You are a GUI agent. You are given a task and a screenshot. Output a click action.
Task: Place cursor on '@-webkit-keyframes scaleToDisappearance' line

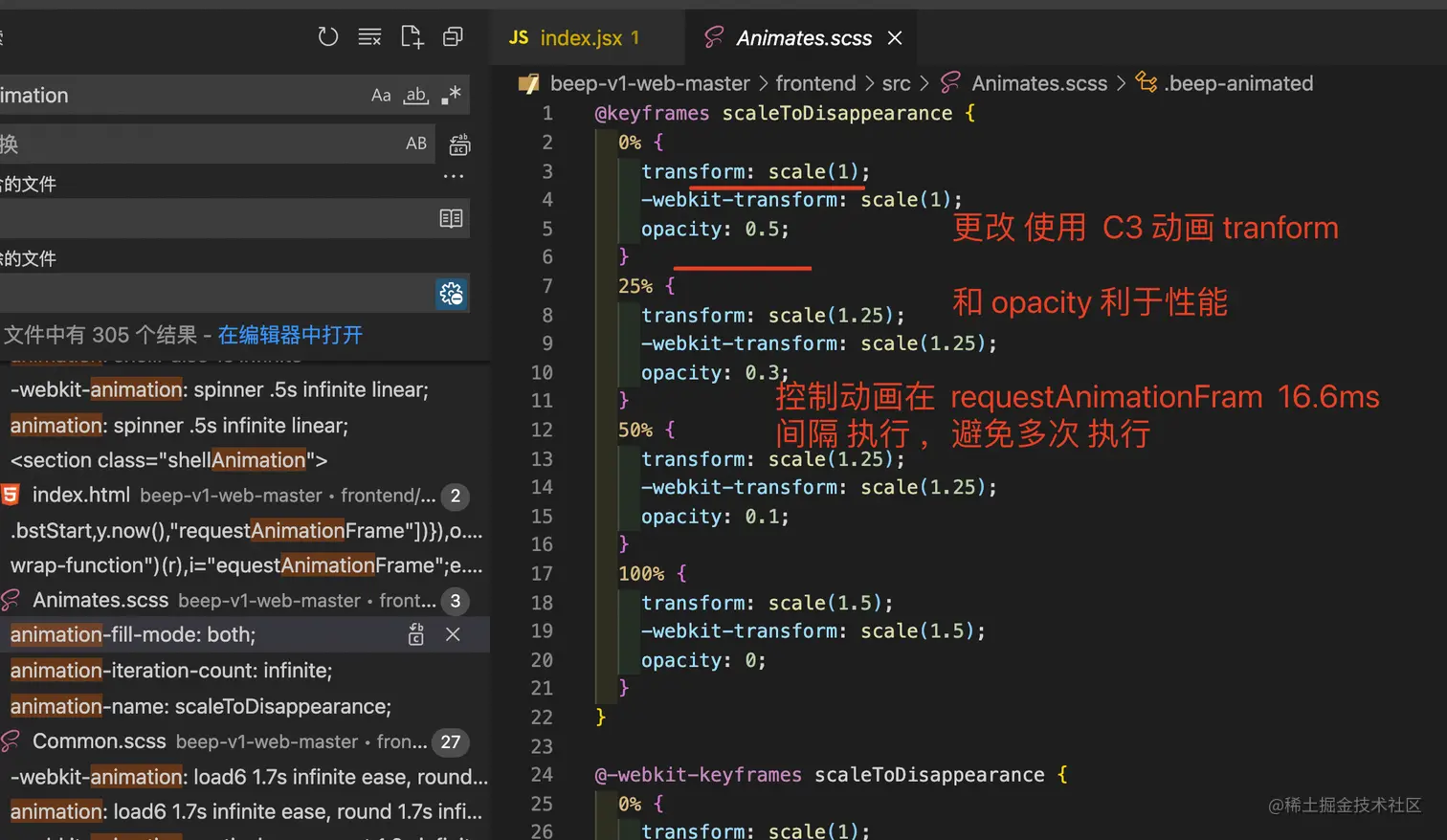tap(832, 774)
